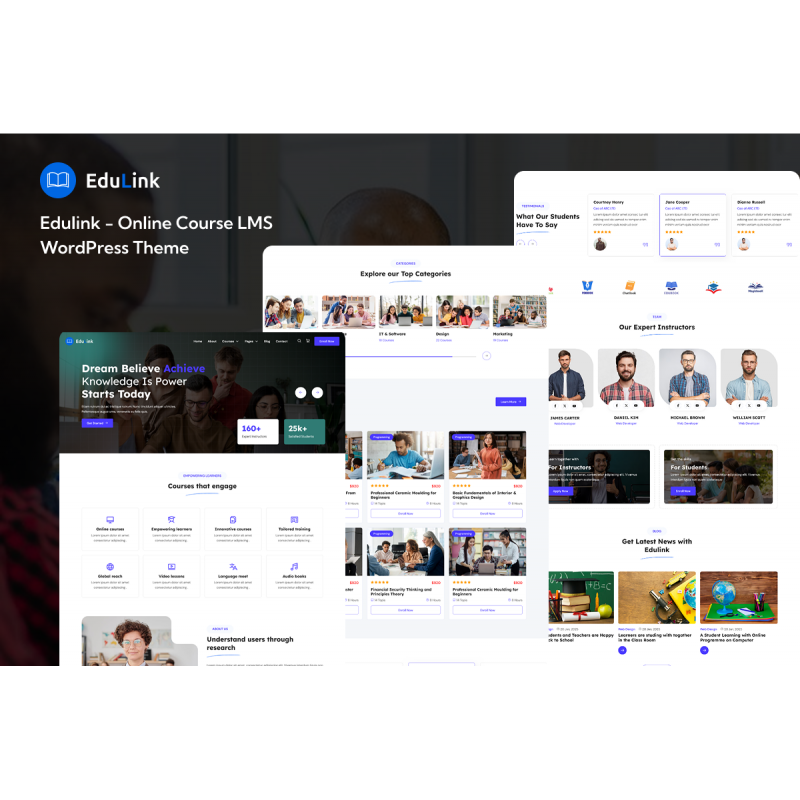Click the hero slider next arrow
800x800 pixels.
(x=317, y=392)
